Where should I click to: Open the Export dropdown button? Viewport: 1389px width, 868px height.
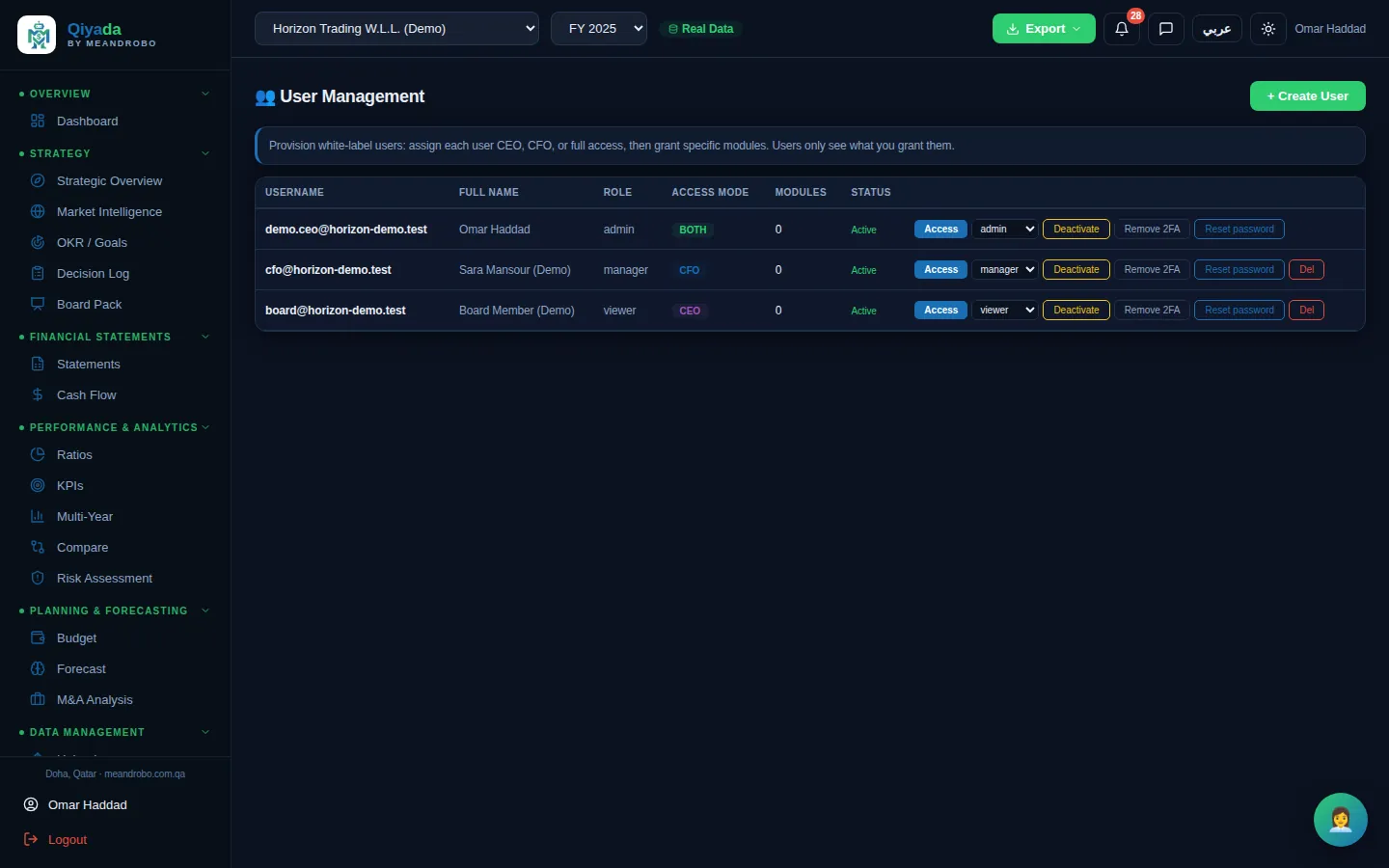pos(1044,29)
